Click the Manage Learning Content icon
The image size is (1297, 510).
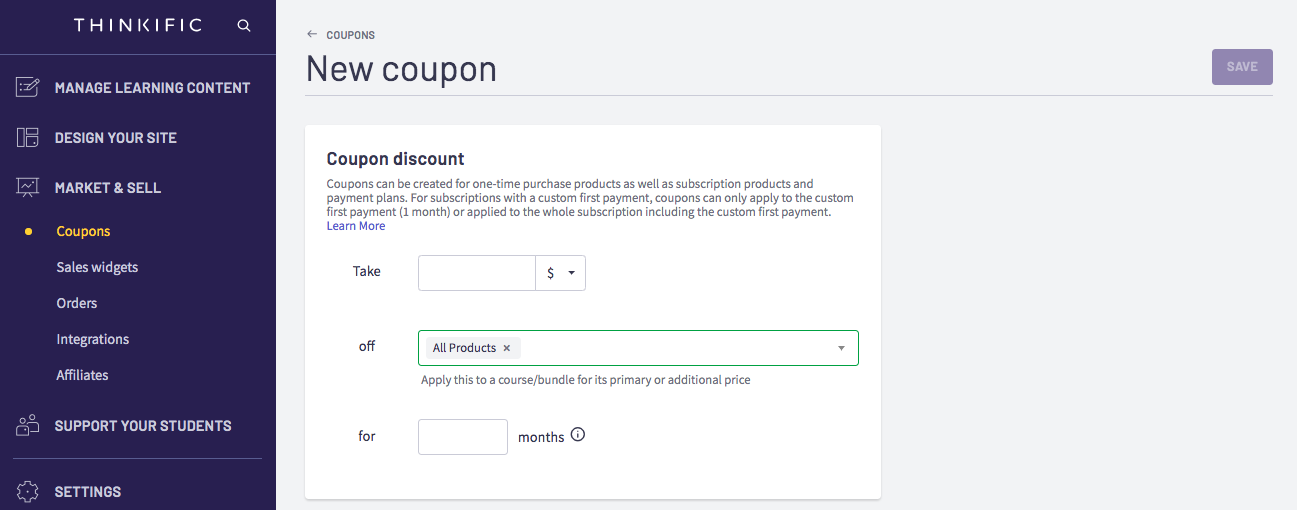[28, 88]
